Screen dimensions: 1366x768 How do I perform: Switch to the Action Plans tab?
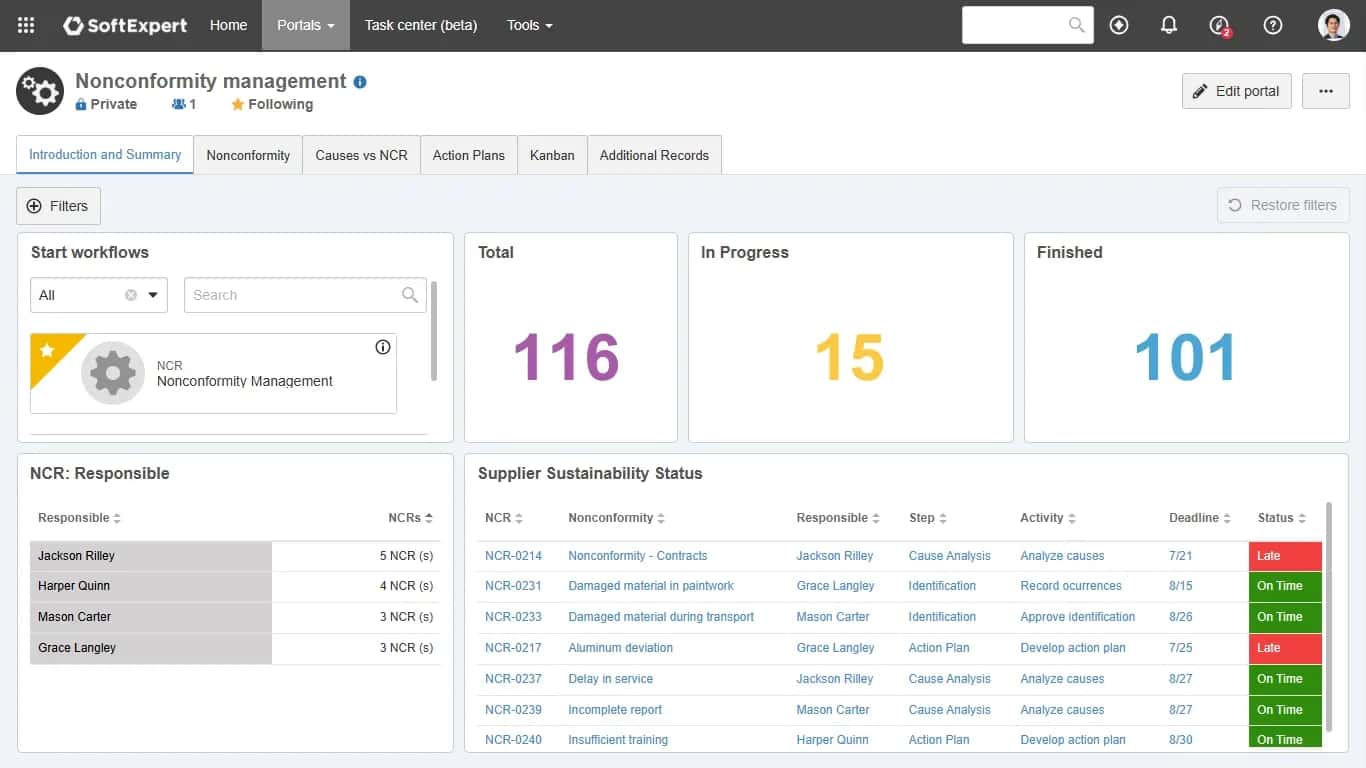coord(469,155)
